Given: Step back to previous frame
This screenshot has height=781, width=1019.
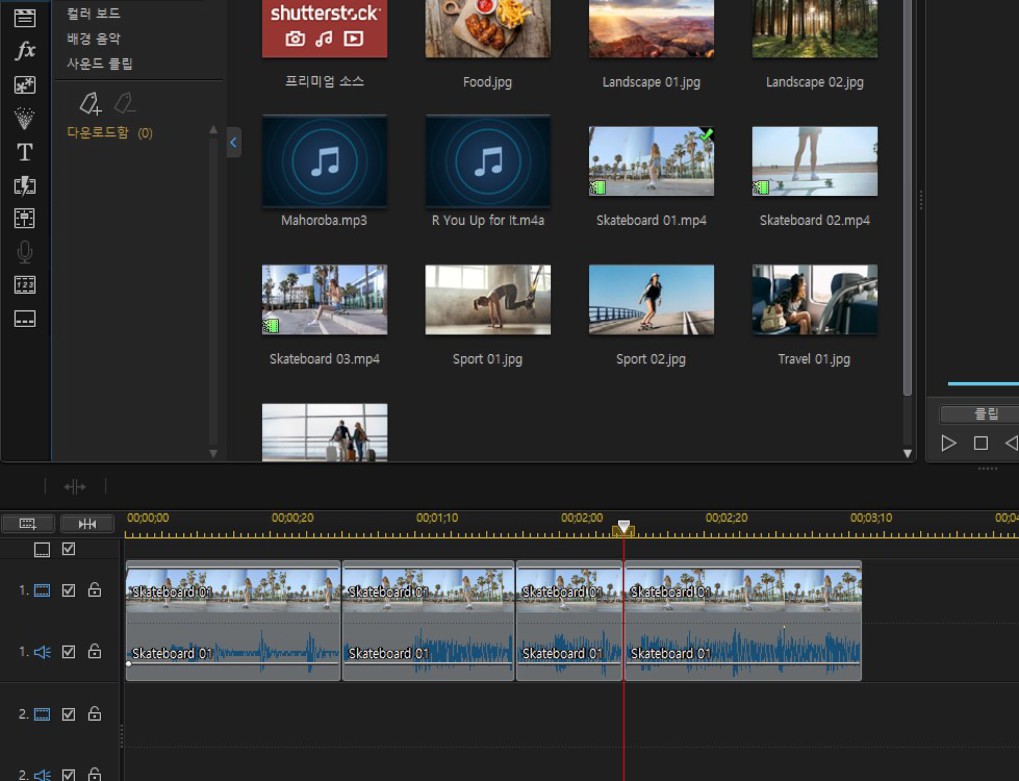Looking at the screenshot, I should tap(1012, 443).
